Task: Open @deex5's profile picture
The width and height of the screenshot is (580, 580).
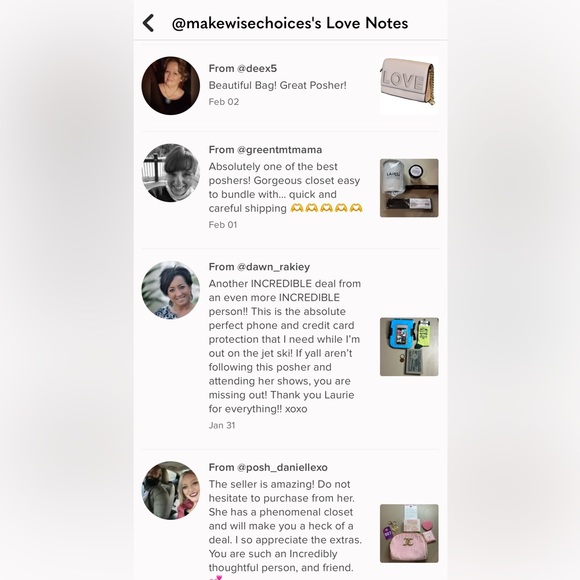Action: coord(171,85)
